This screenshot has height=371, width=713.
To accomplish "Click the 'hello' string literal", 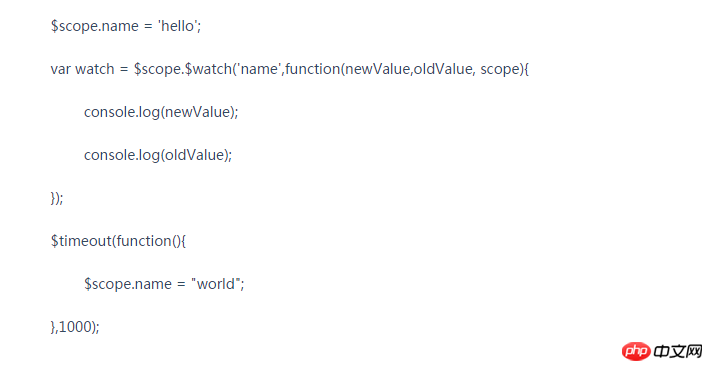I will [x=177, y=26].
